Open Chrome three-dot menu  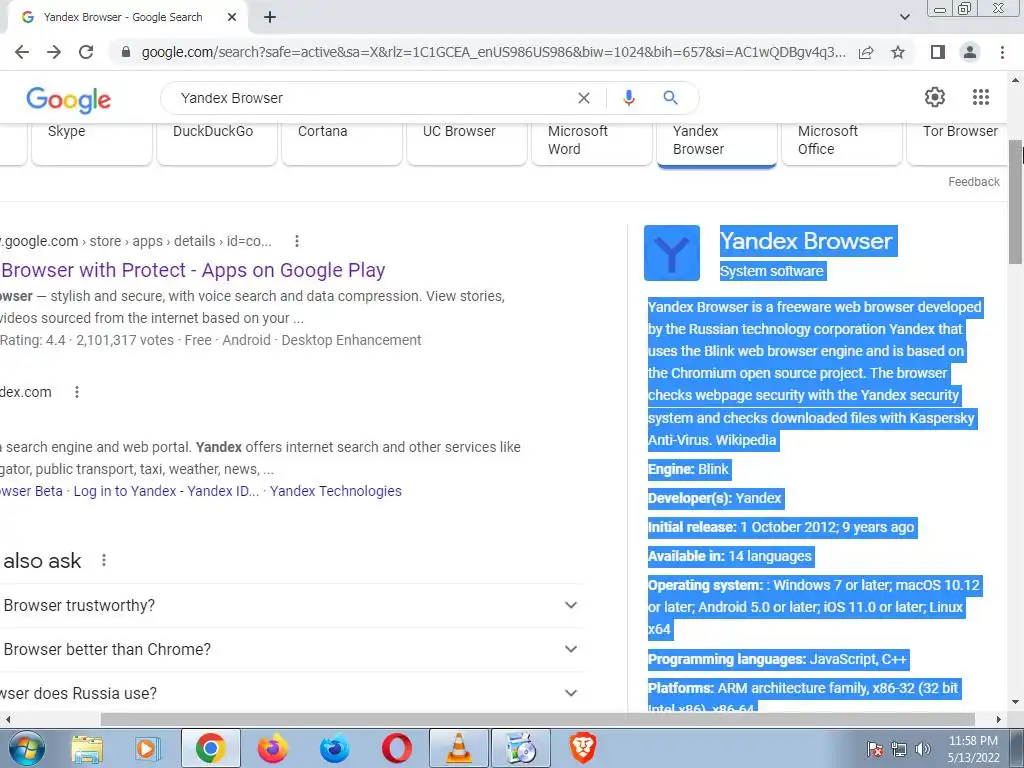(1002, 52)
